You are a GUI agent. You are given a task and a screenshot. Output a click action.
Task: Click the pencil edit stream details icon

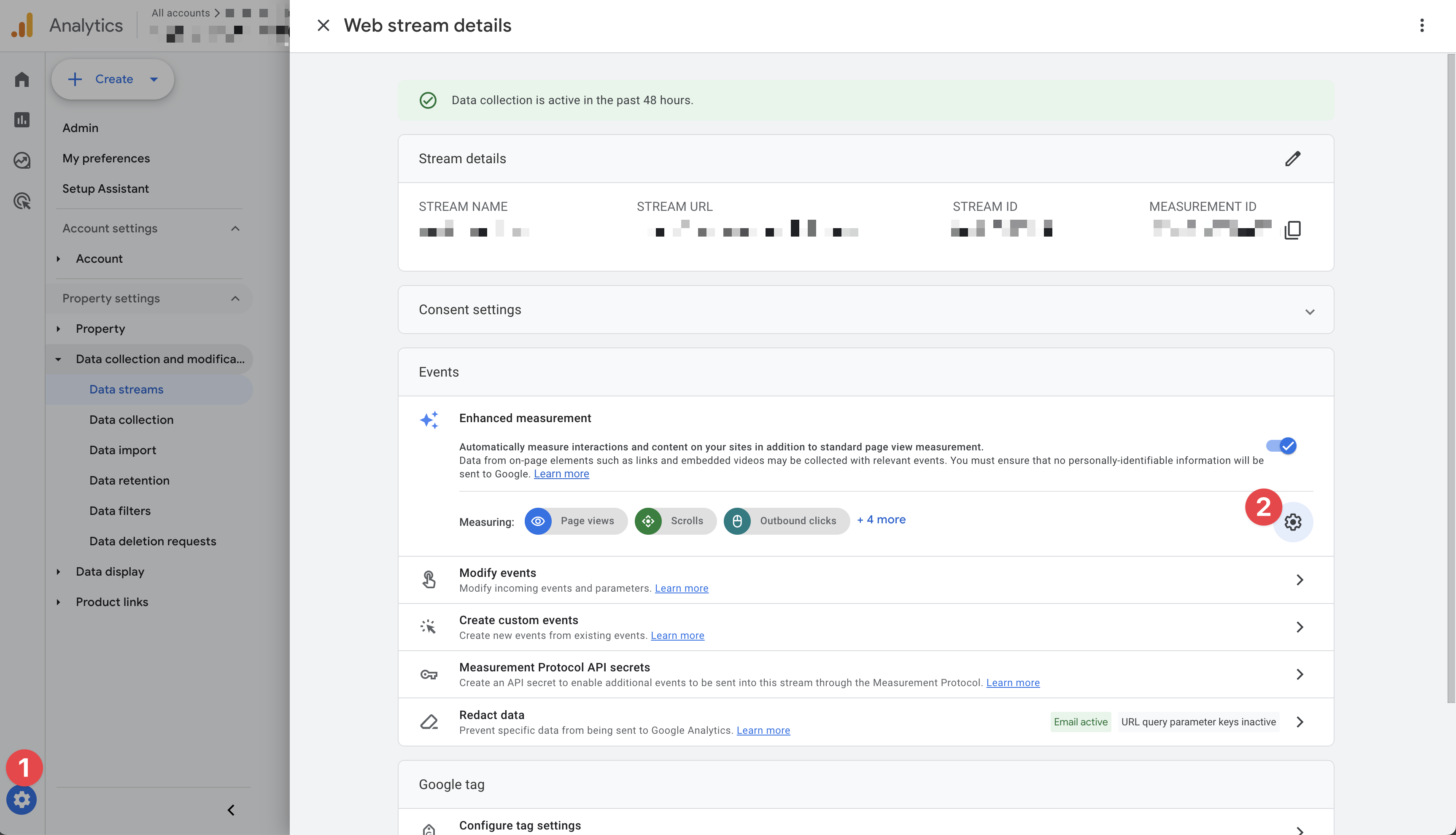1292,159
